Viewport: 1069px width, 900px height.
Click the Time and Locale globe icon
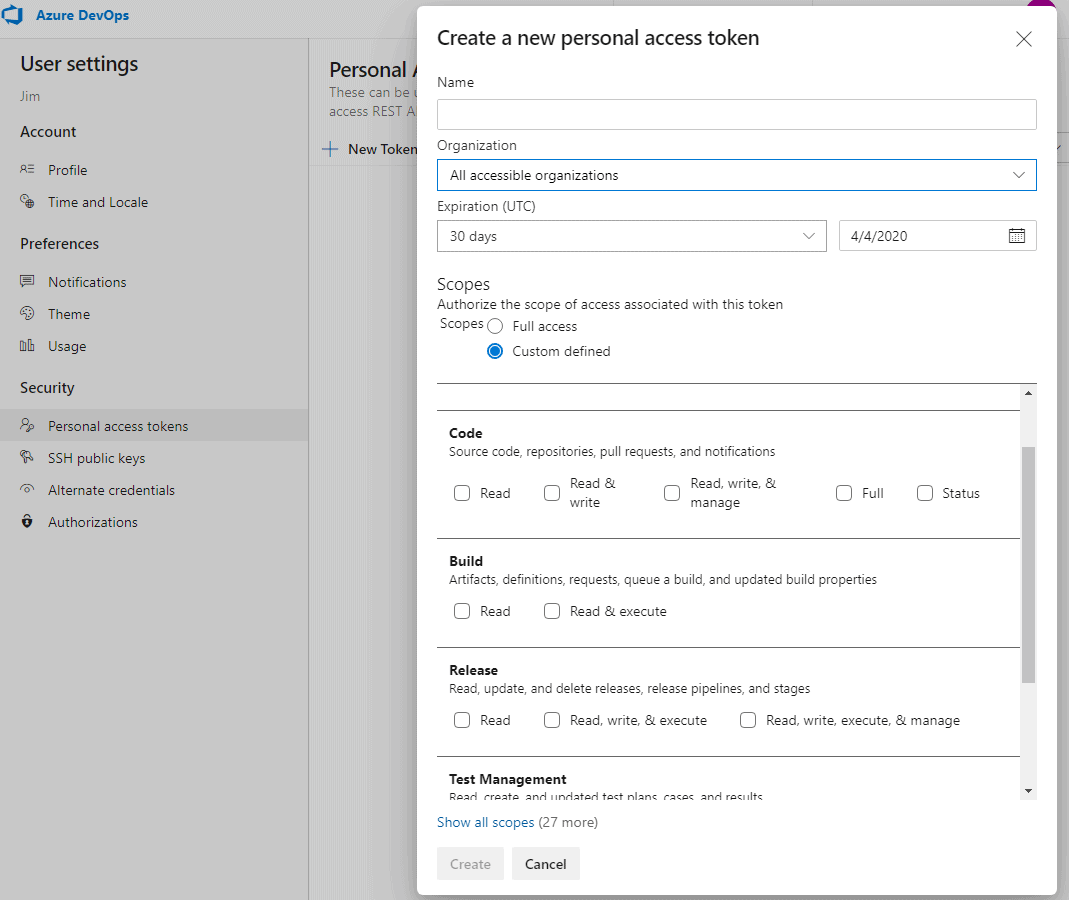coord(27,201)
